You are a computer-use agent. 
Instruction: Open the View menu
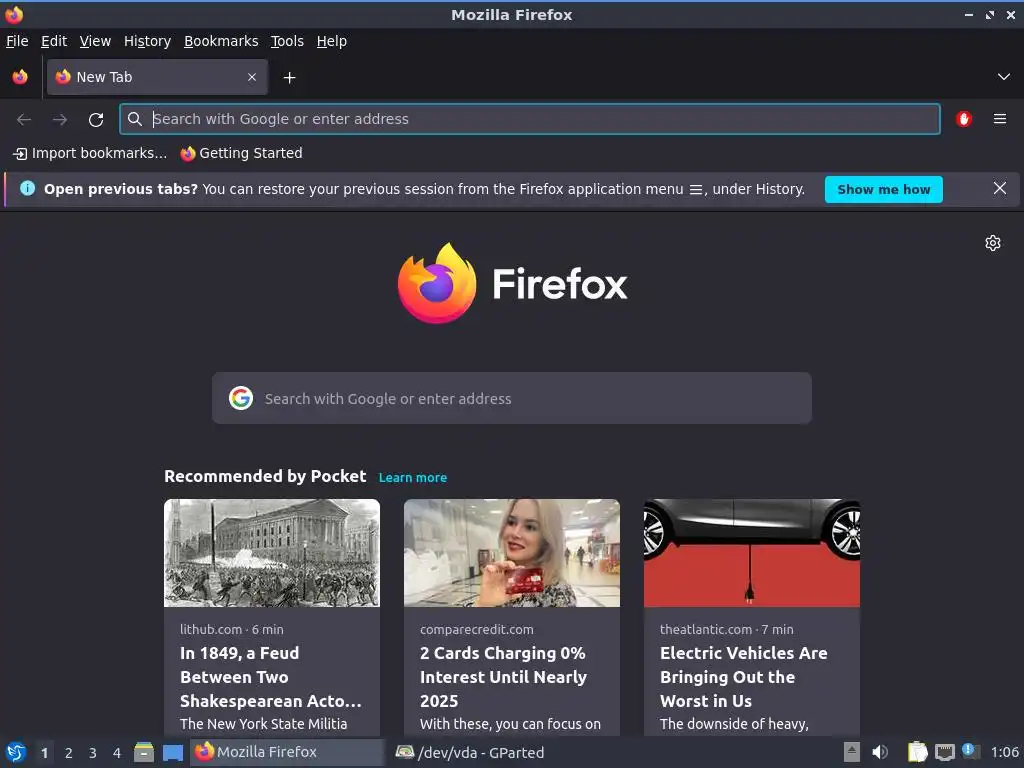[95, 41]
